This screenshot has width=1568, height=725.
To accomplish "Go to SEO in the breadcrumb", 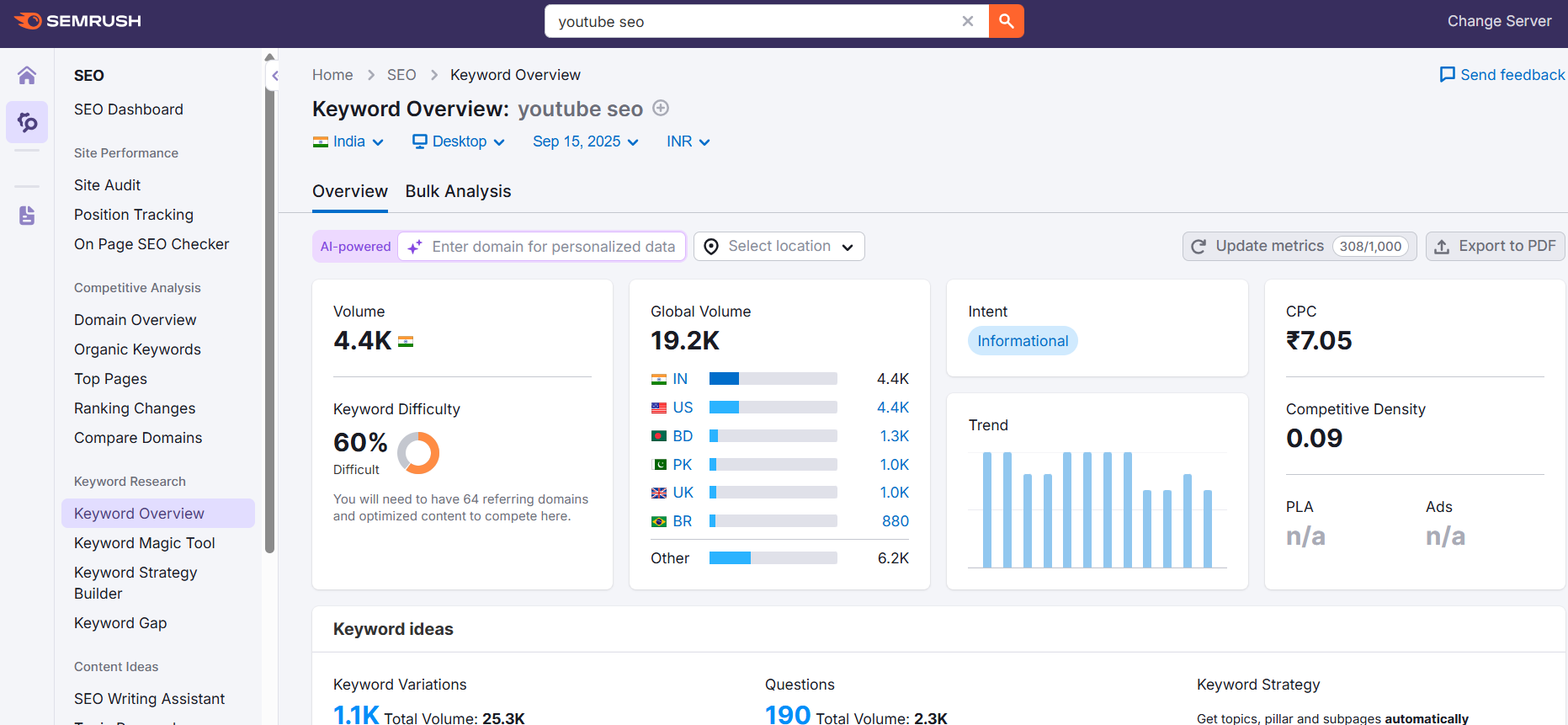I will pos(401,75).
